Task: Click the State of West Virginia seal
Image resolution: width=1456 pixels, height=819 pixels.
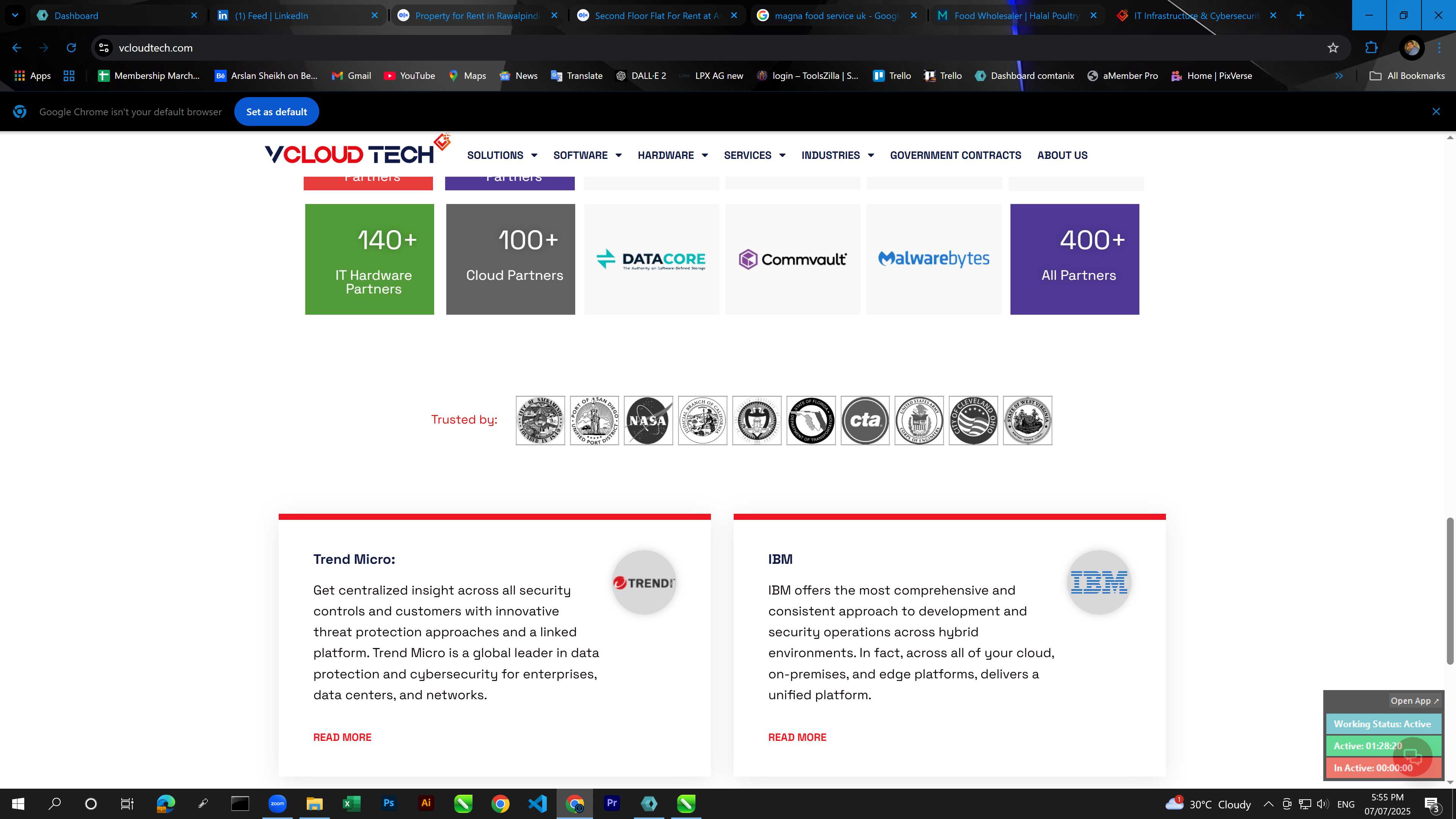Action: pyautogui.click(x=1028, y=420)
